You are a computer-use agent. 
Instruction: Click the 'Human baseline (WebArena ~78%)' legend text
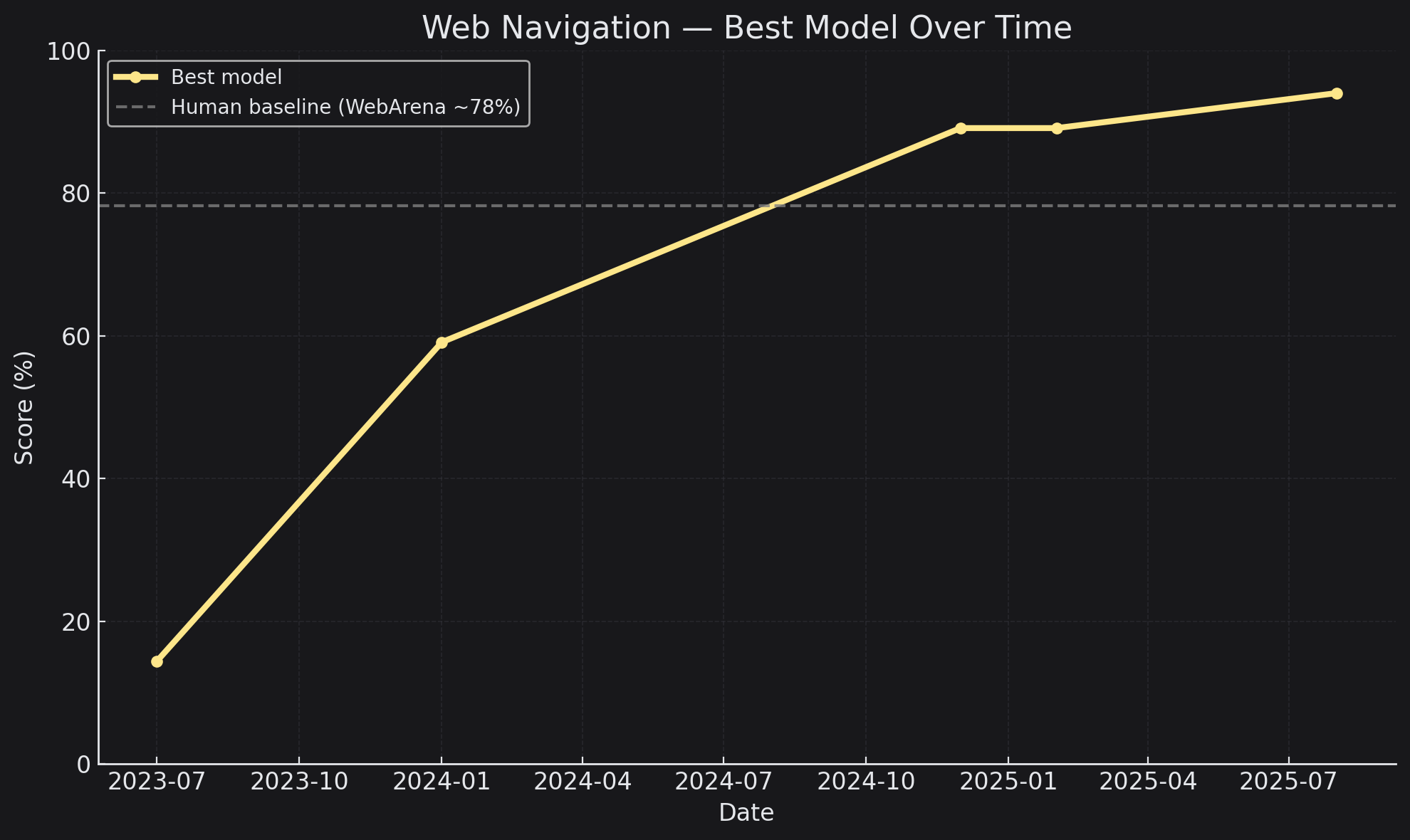345,107
